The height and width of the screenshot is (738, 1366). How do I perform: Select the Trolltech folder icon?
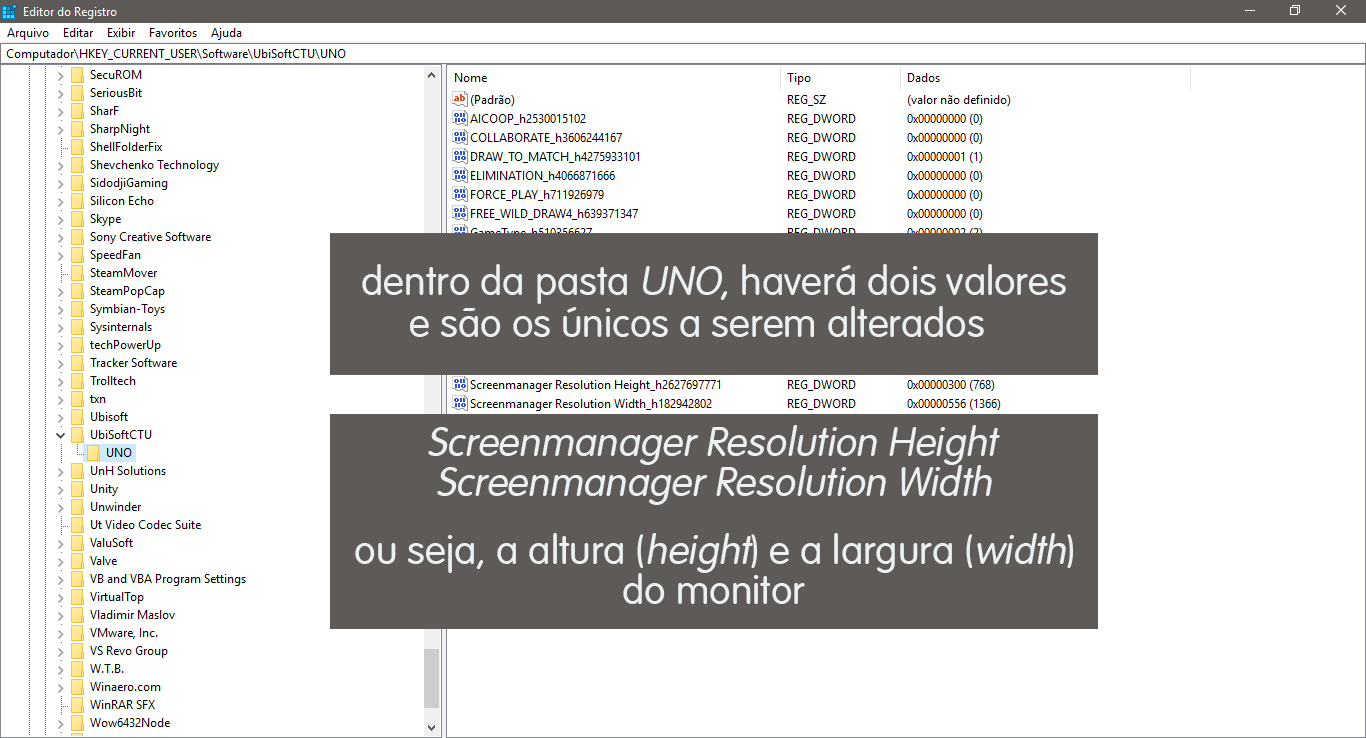(x=77, y=381)
